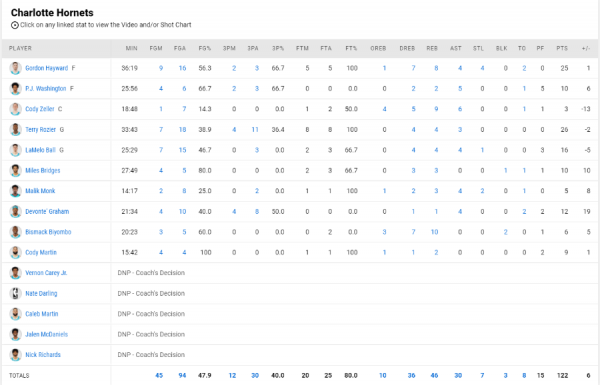Click Terry Rozier's 26 points value
Image resolution: width=600 pixels, height=385 pixels.
(x=564, y=130)
